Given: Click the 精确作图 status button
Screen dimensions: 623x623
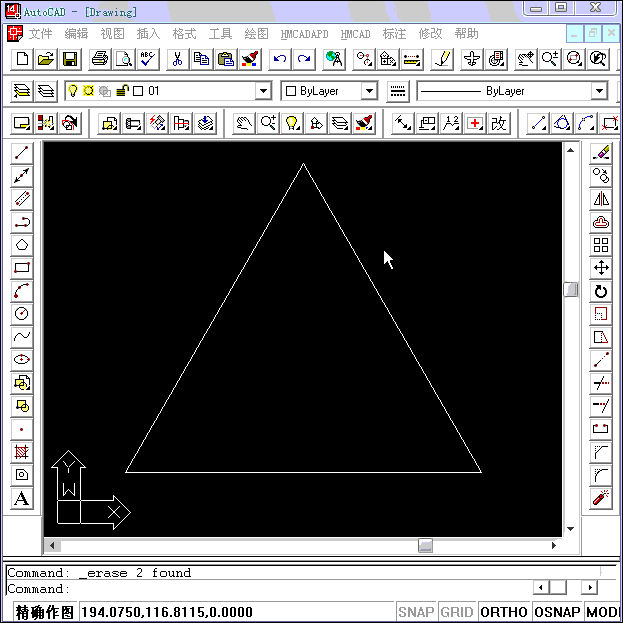Looking at the screenshot, I should [45, 612].
